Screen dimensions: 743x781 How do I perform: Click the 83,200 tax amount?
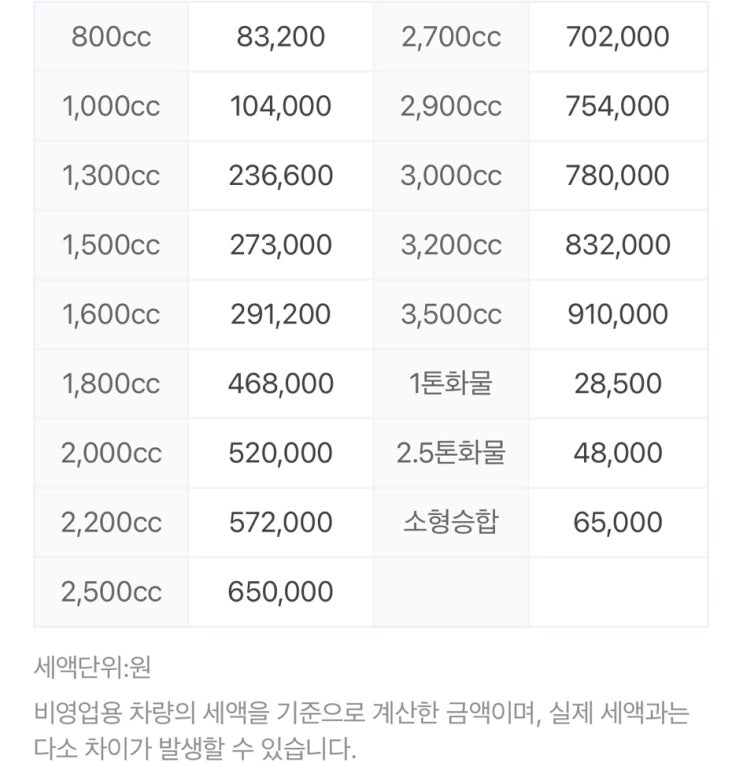coord(280,36)
